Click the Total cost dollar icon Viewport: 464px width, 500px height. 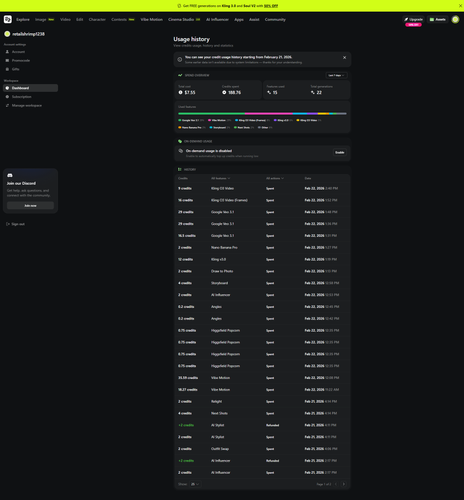[180, 92]
